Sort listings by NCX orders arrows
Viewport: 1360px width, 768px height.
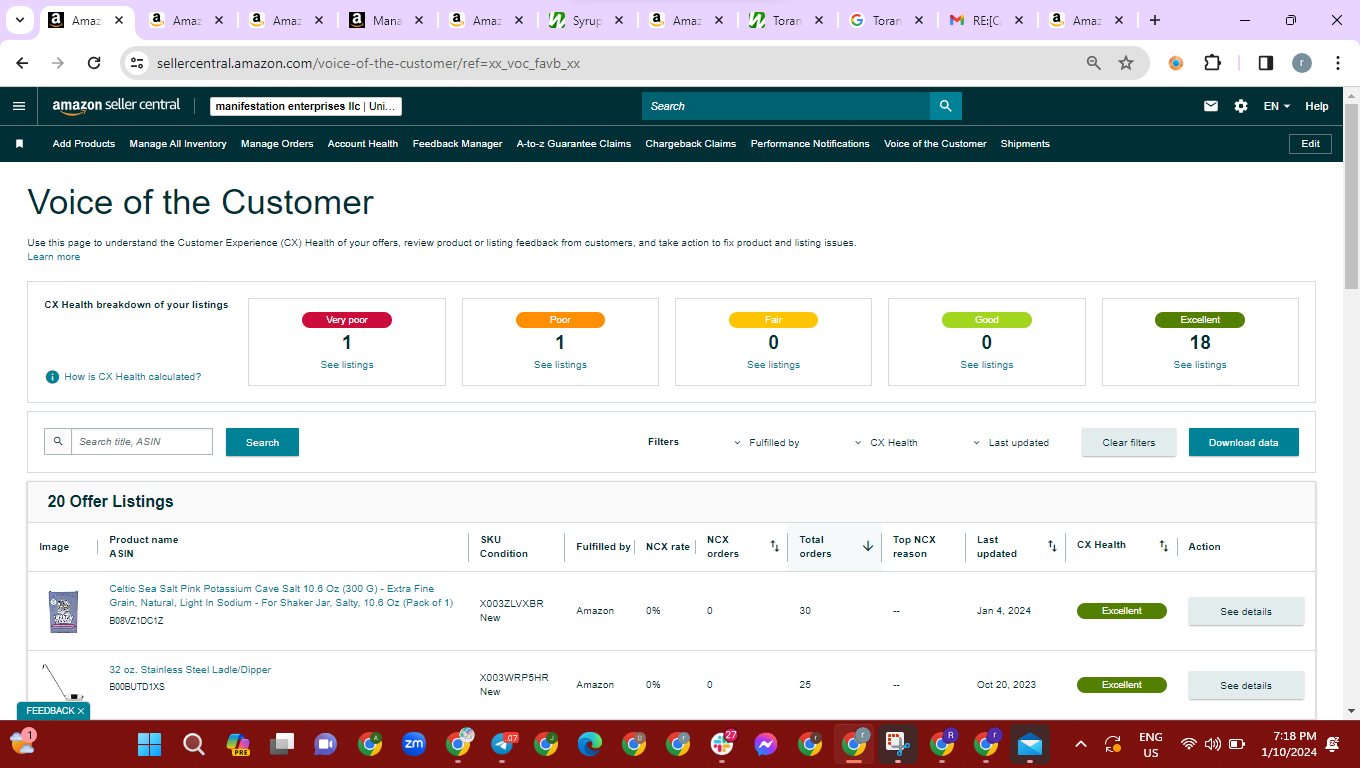(x=774, y=546)
